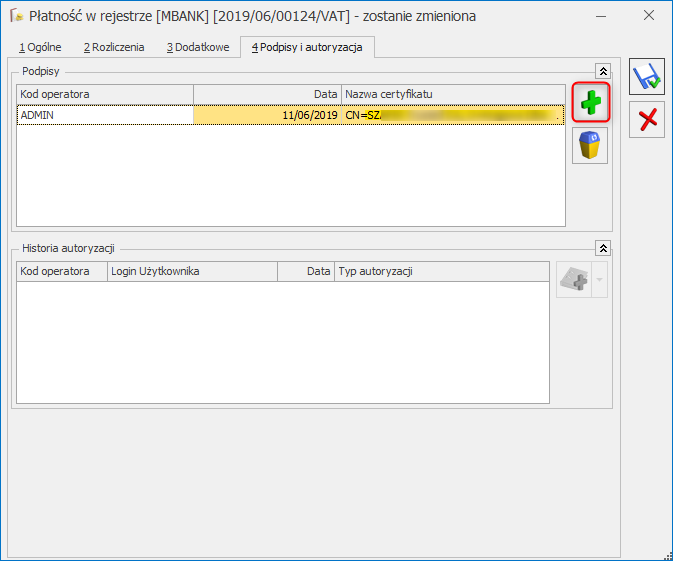Open the add authorization dropdown arrow
Image resolution: width=673 pixels, height=561 pixels.
point(600,279)
